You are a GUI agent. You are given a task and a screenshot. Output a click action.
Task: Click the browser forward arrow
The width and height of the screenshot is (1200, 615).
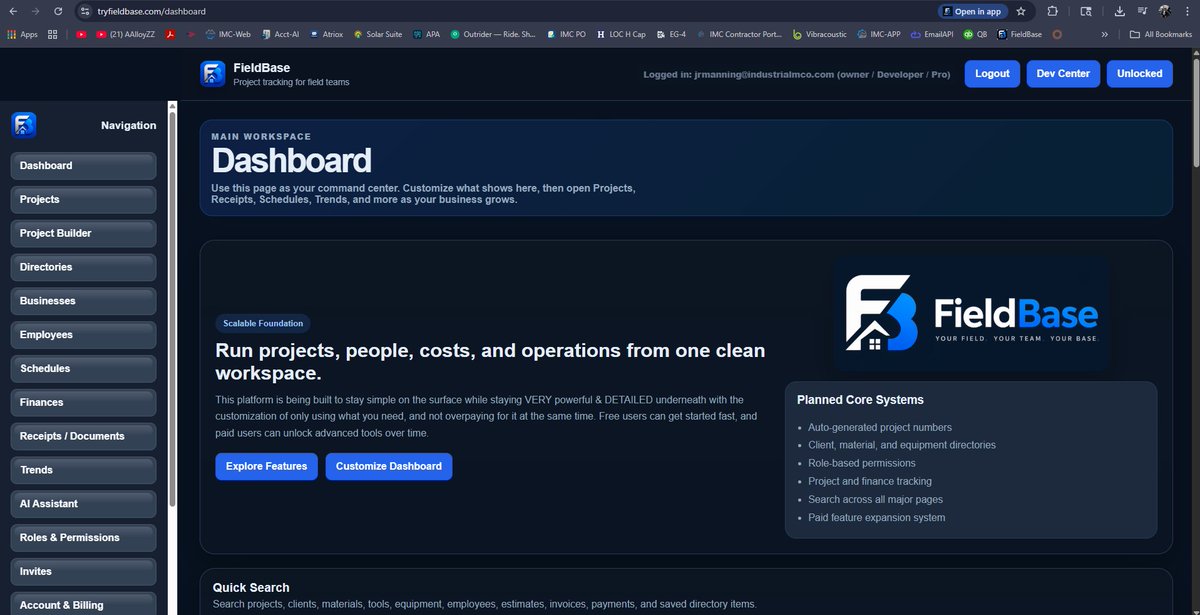[36, 11]
